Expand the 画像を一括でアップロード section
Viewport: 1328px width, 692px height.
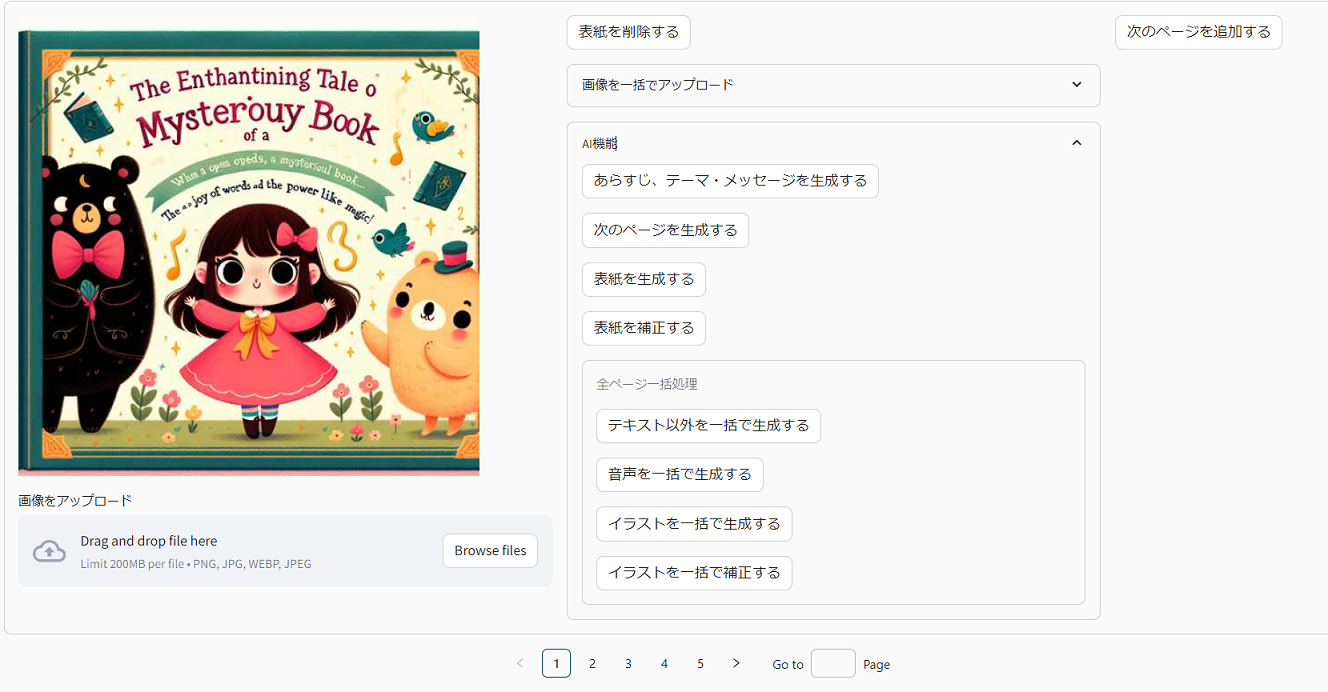pos(833,85)
